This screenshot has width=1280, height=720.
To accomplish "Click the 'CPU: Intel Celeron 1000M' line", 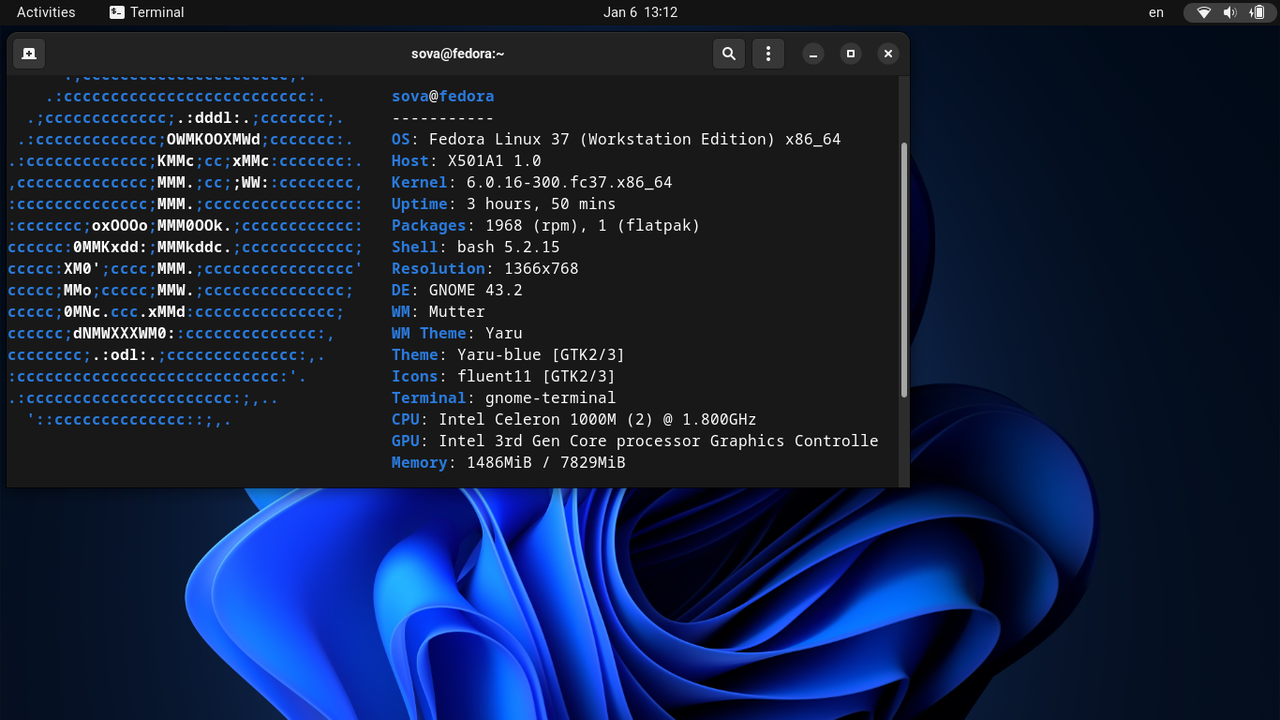I will 574,419.
